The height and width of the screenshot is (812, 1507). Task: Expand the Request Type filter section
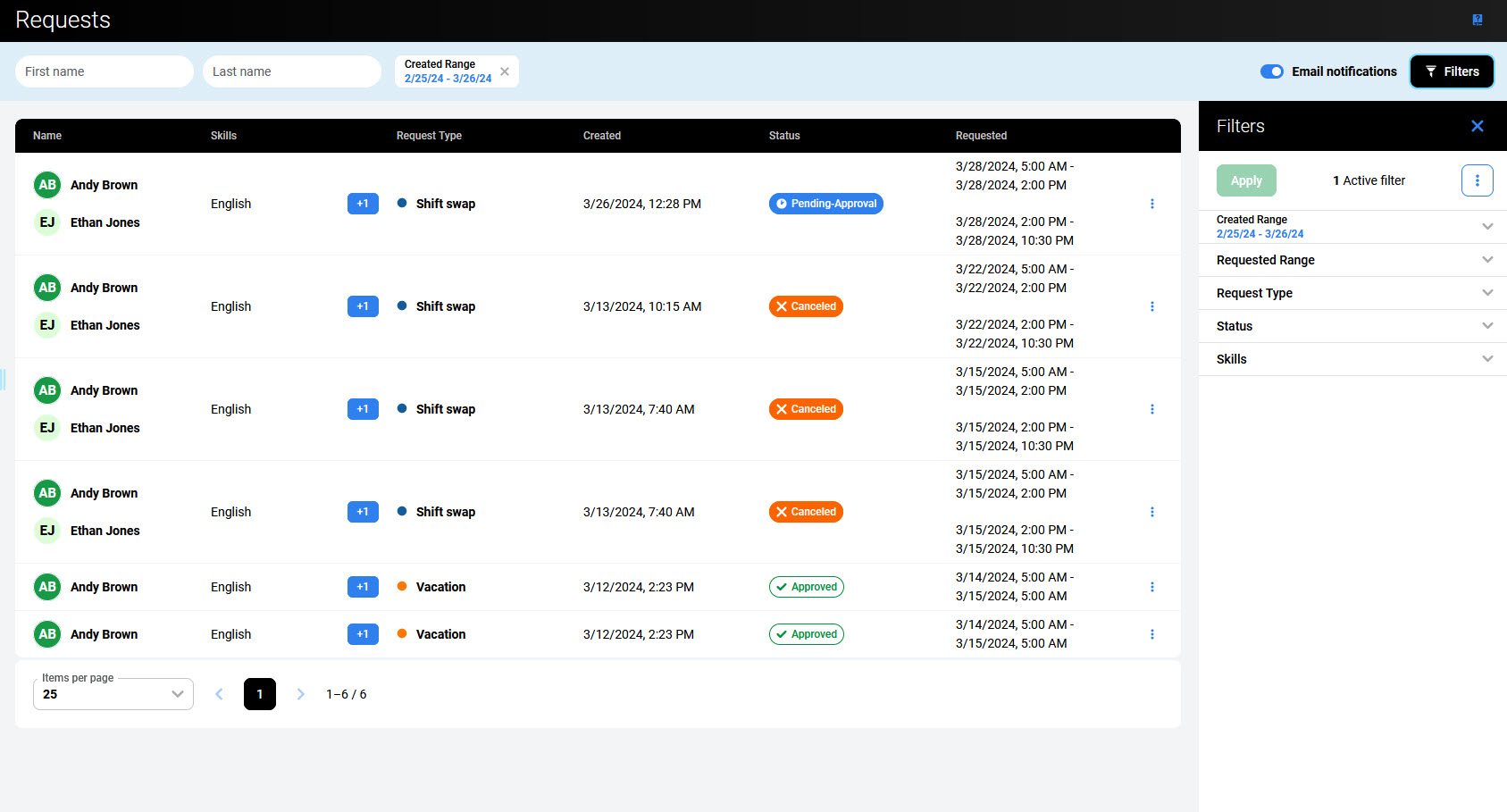pyautogui.click(x=1352, y=293)
